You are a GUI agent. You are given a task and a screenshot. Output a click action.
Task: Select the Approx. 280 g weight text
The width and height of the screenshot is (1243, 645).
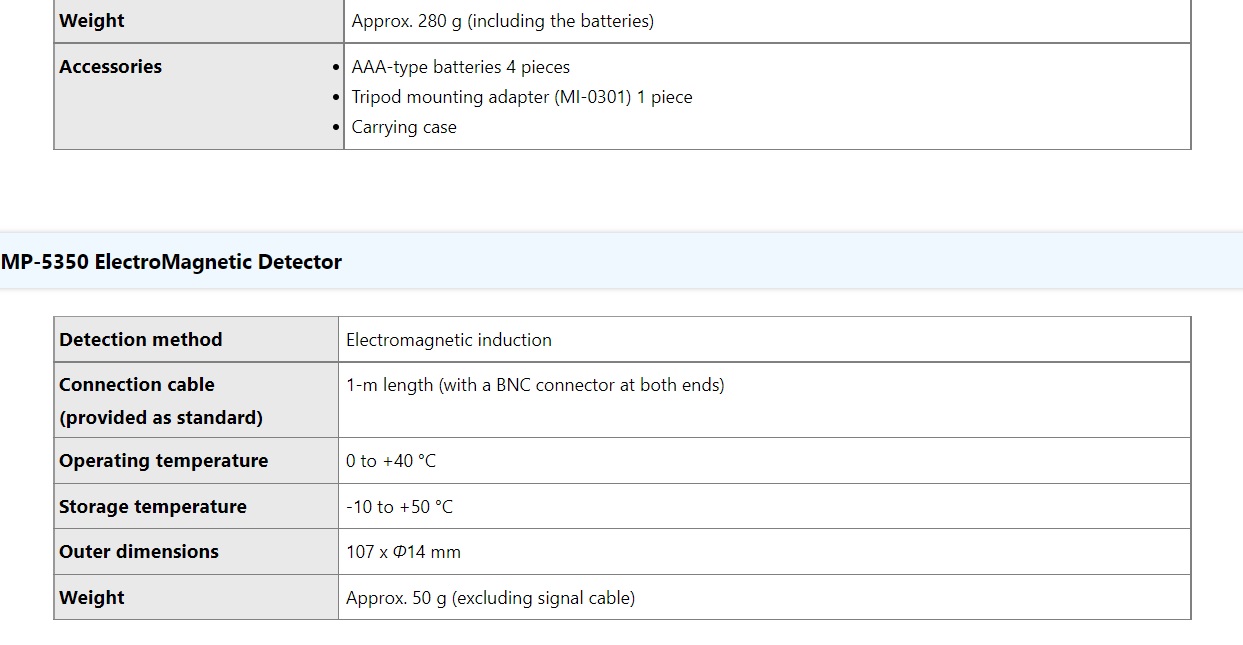(x=503, y=21)
